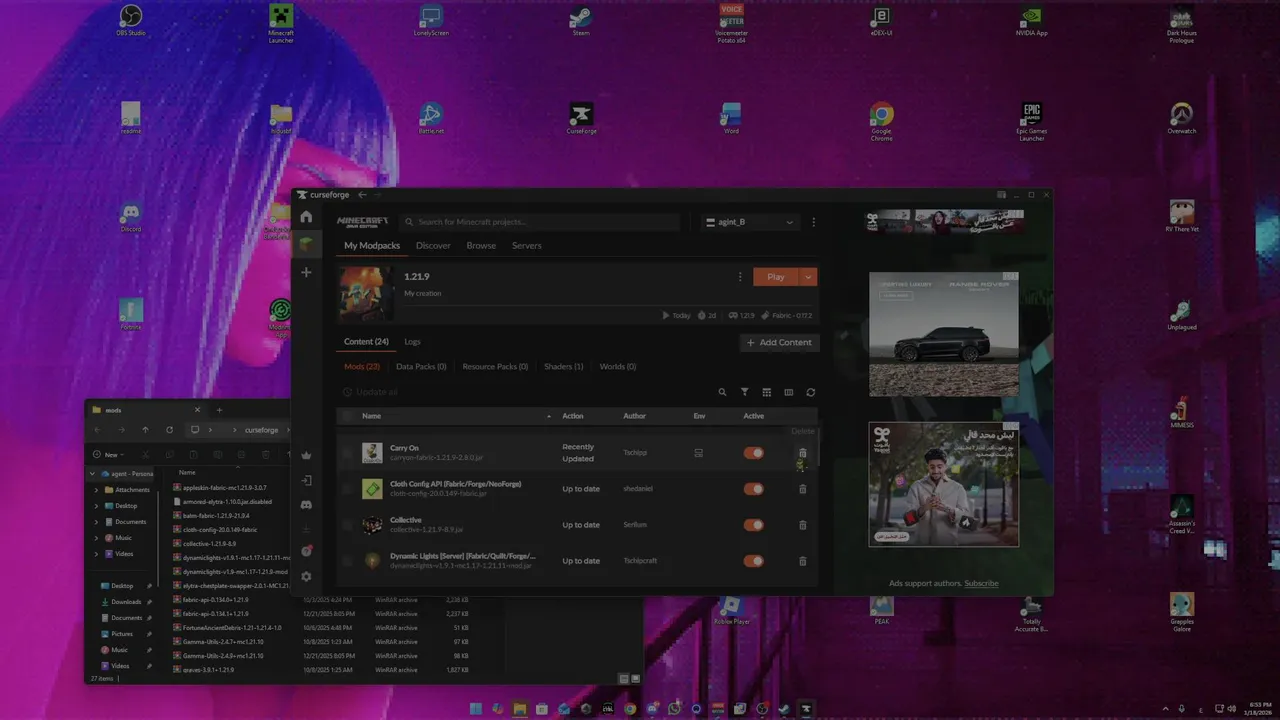Click the plus icon in CurseForge sidebar
This screenshot has width=1280, height=720.
[306, 272]
